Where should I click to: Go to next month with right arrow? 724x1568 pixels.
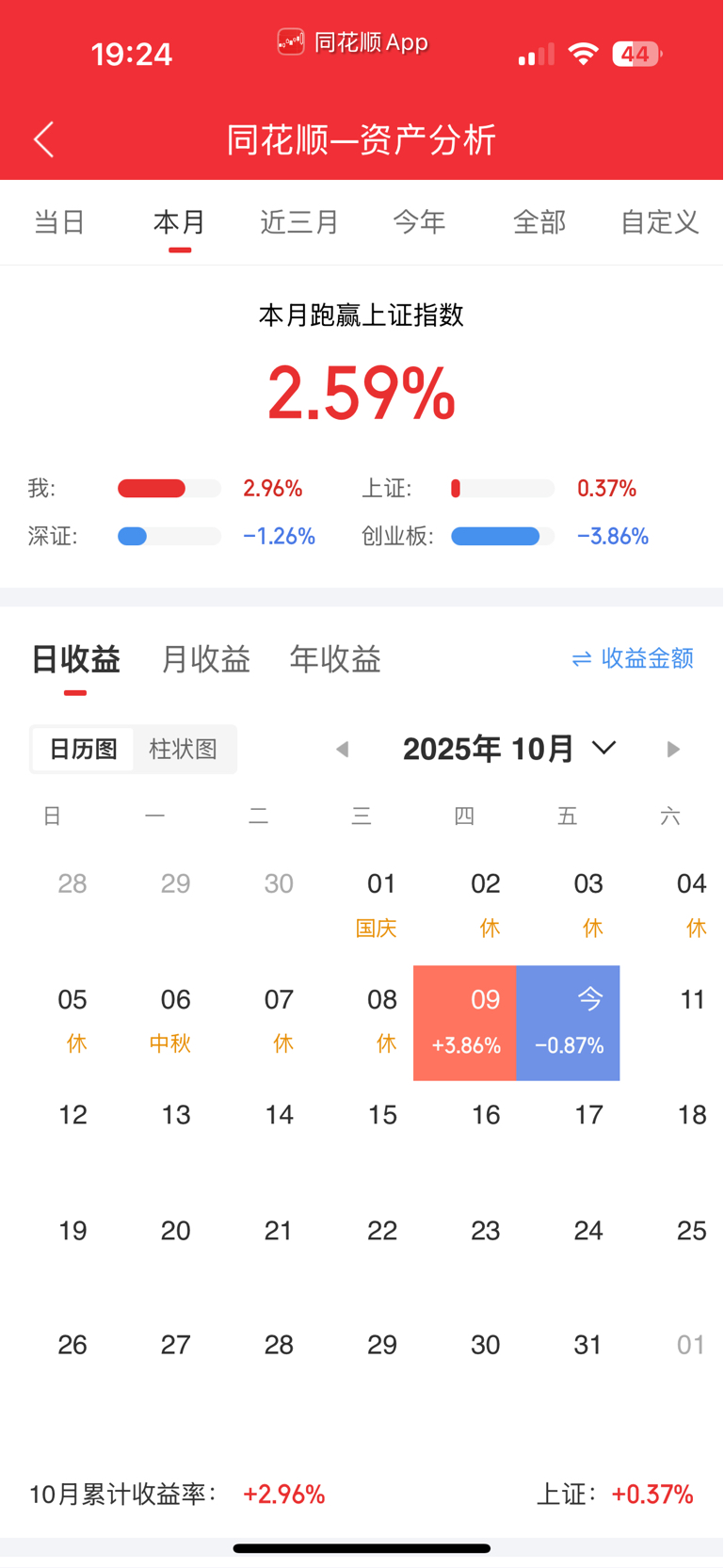pyautogui.click(x=672, y=750)
